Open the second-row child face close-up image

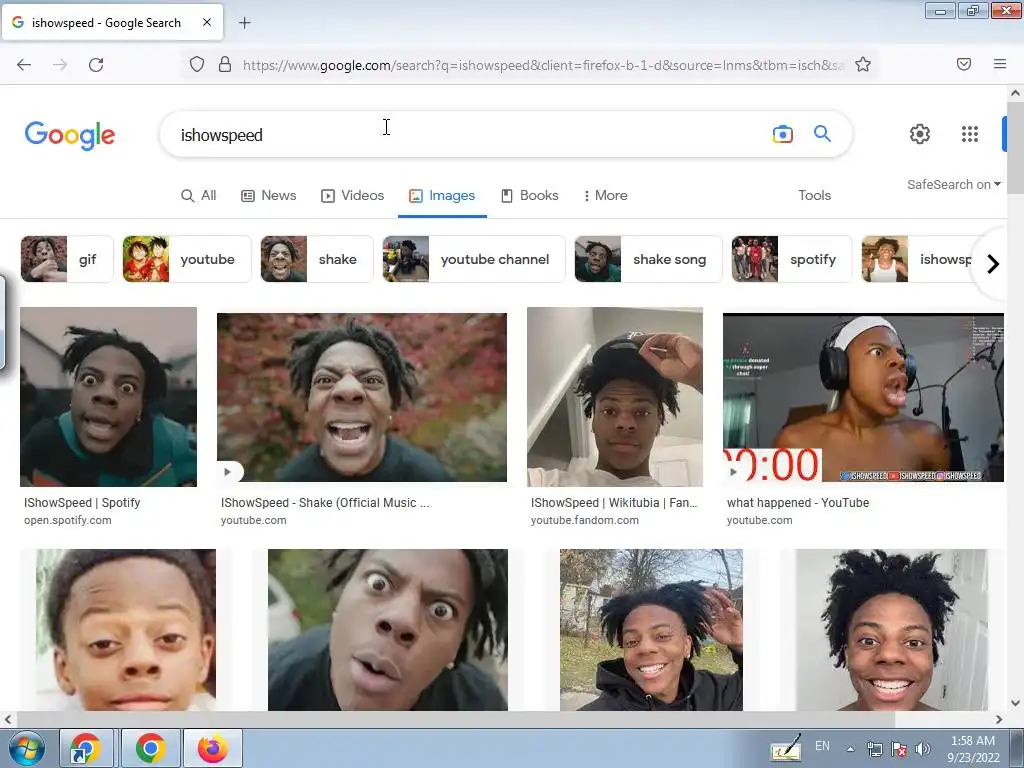pyautogui.click(x=125, y=630)
